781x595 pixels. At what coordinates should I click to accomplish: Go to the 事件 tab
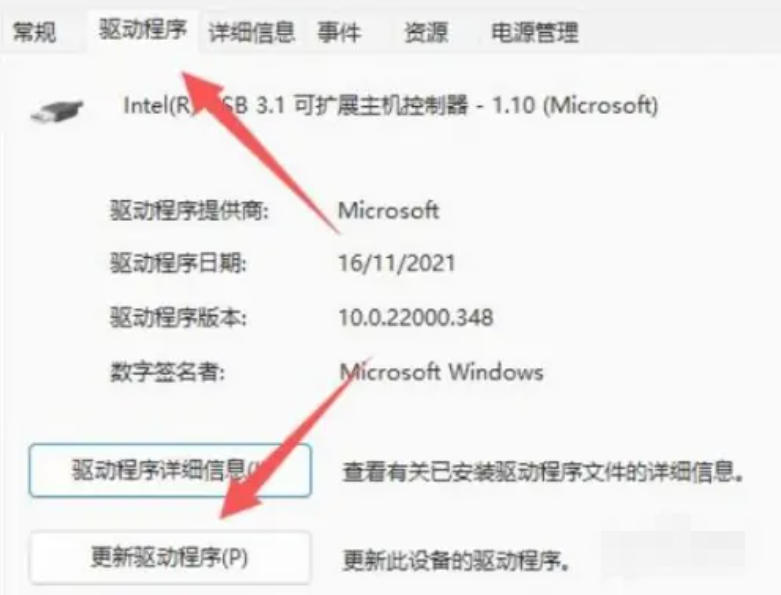click(339, 32)
